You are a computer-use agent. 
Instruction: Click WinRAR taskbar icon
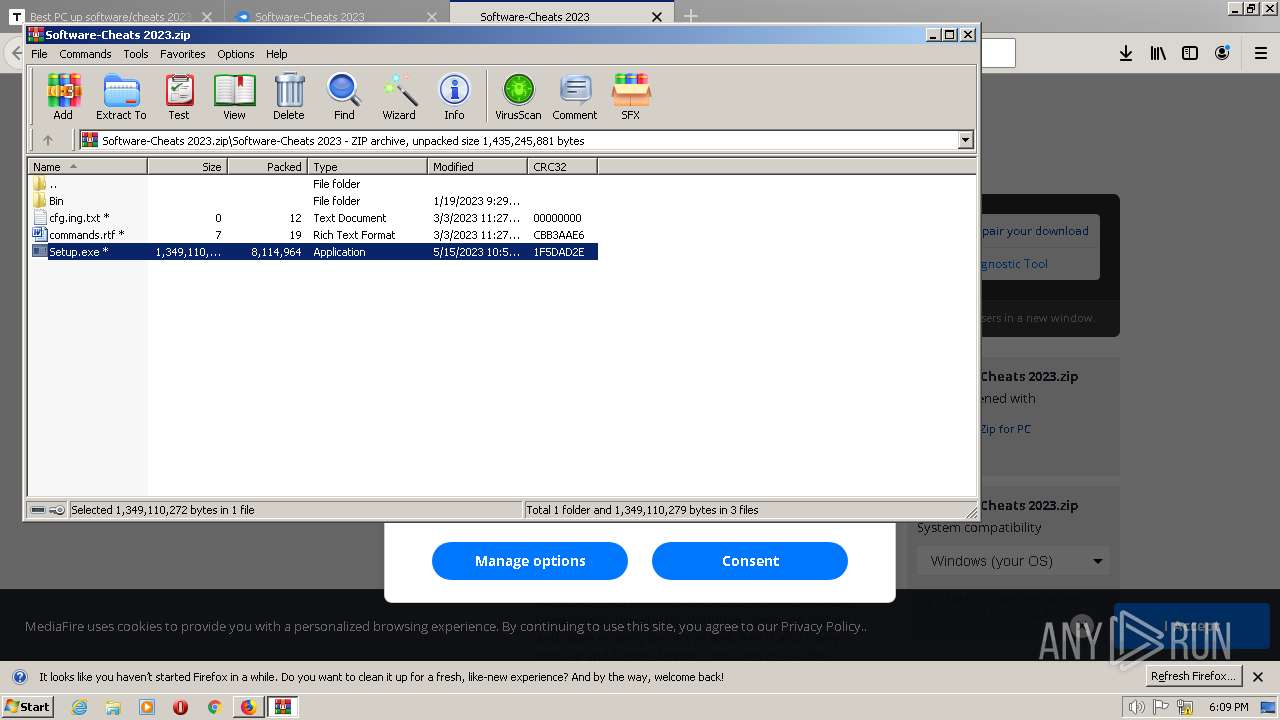coord(283,707)
